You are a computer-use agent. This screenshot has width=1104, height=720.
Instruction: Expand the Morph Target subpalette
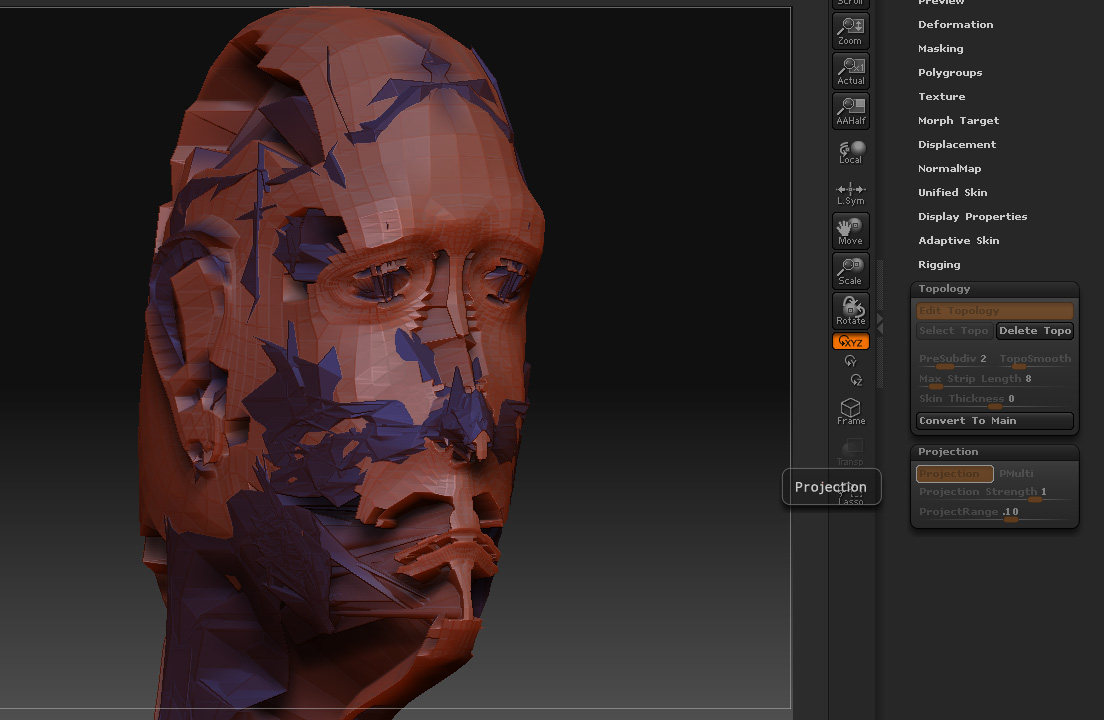pos(958,120)
